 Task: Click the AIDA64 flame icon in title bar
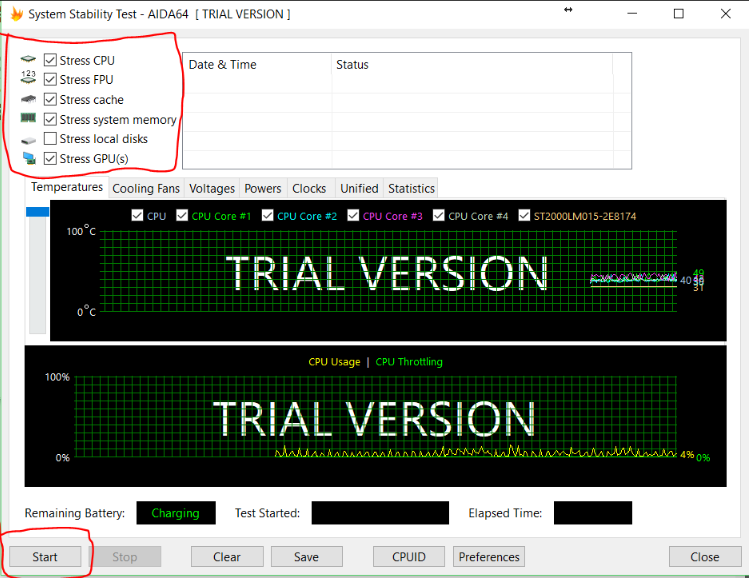17,14
